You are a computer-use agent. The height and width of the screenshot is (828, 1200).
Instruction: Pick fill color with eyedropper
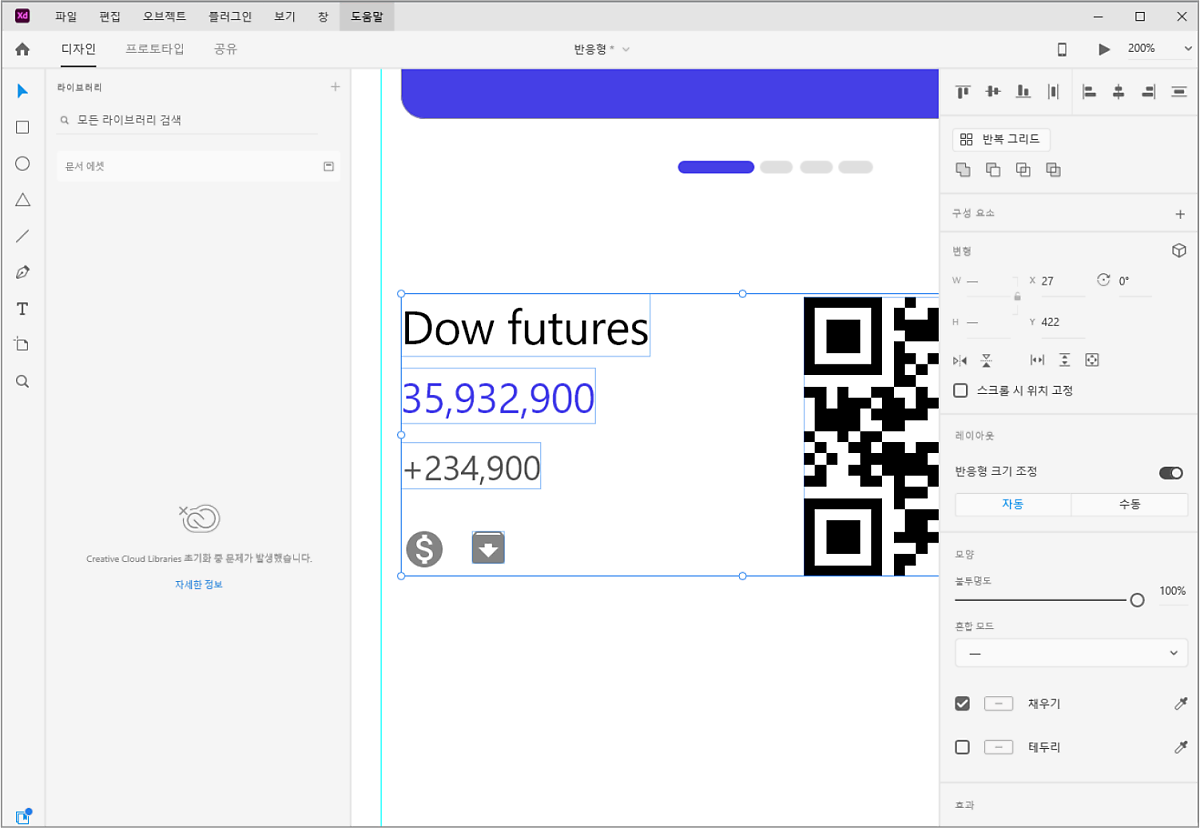(1180, 704)
